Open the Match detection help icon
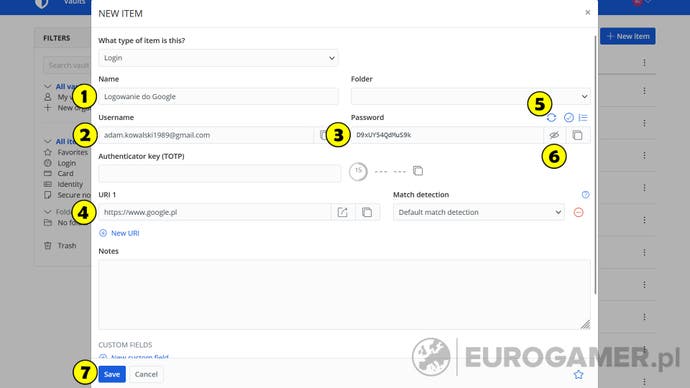 [x=585, y=194]
